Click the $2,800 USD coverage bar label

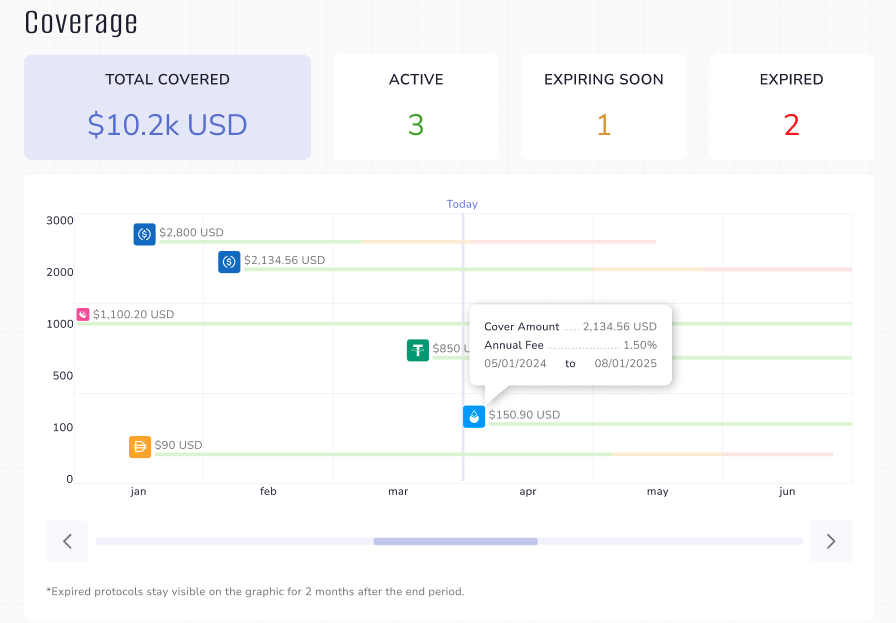pyautogui.click(x=191, y=233)
